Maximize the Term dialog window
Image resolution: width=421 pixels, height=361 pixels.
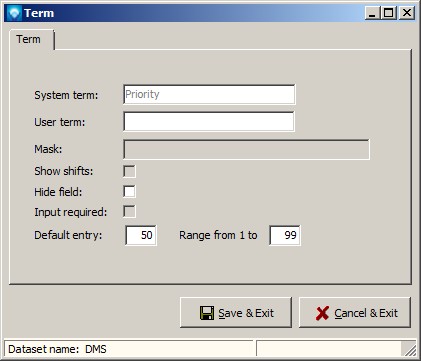click(389, 13)
